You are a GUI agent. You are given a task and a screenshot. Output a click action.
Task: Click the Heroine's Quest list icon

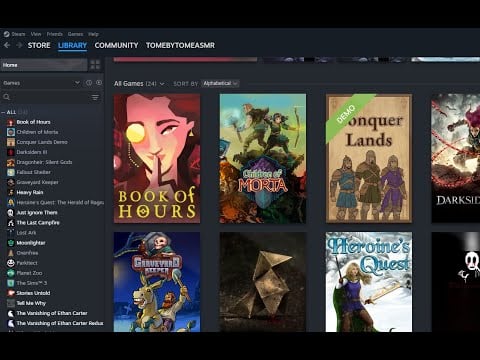click(x=11, y=202)
